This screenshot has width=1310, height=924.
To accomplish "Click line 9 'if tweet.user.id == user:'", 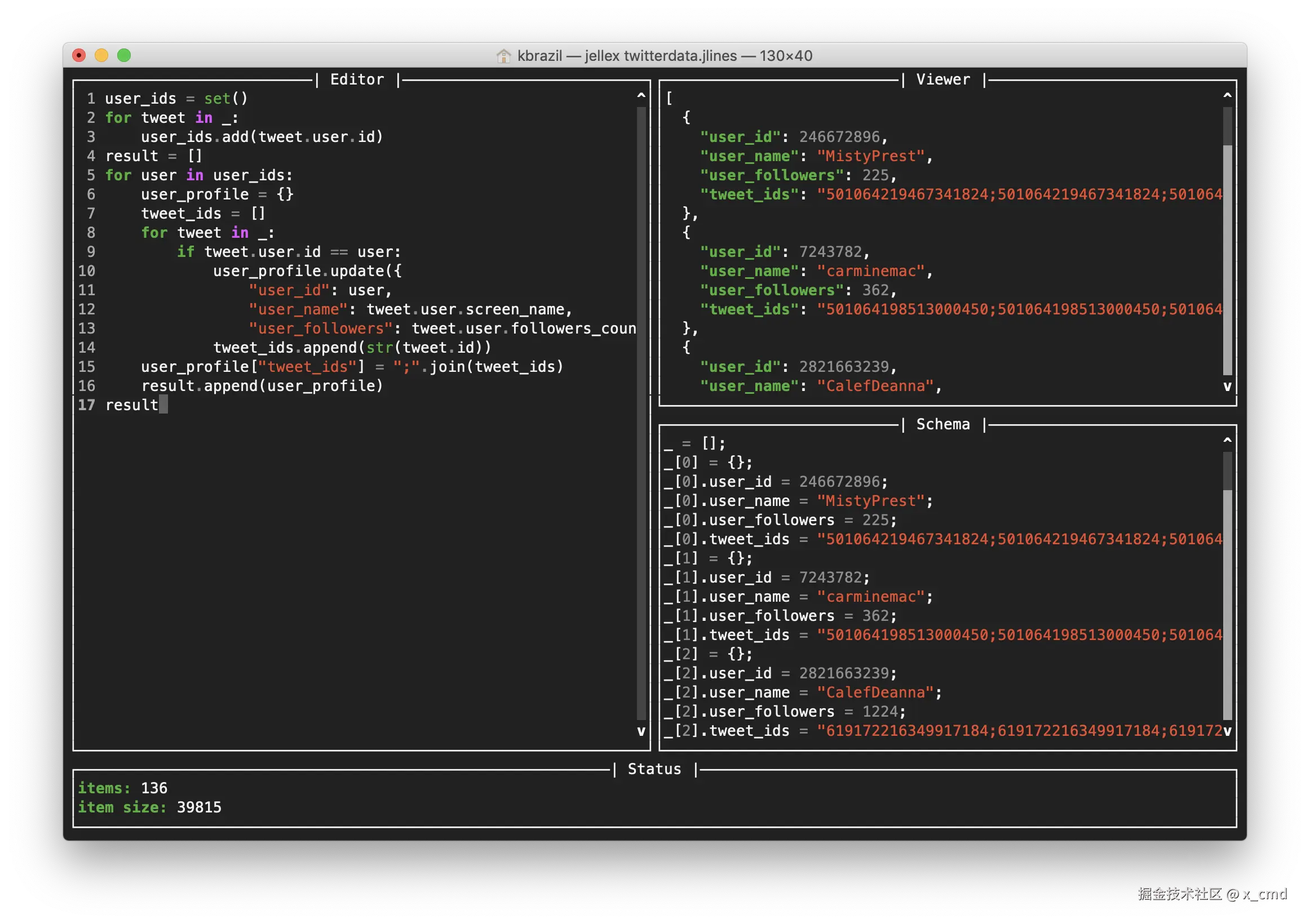I will 289,251.
